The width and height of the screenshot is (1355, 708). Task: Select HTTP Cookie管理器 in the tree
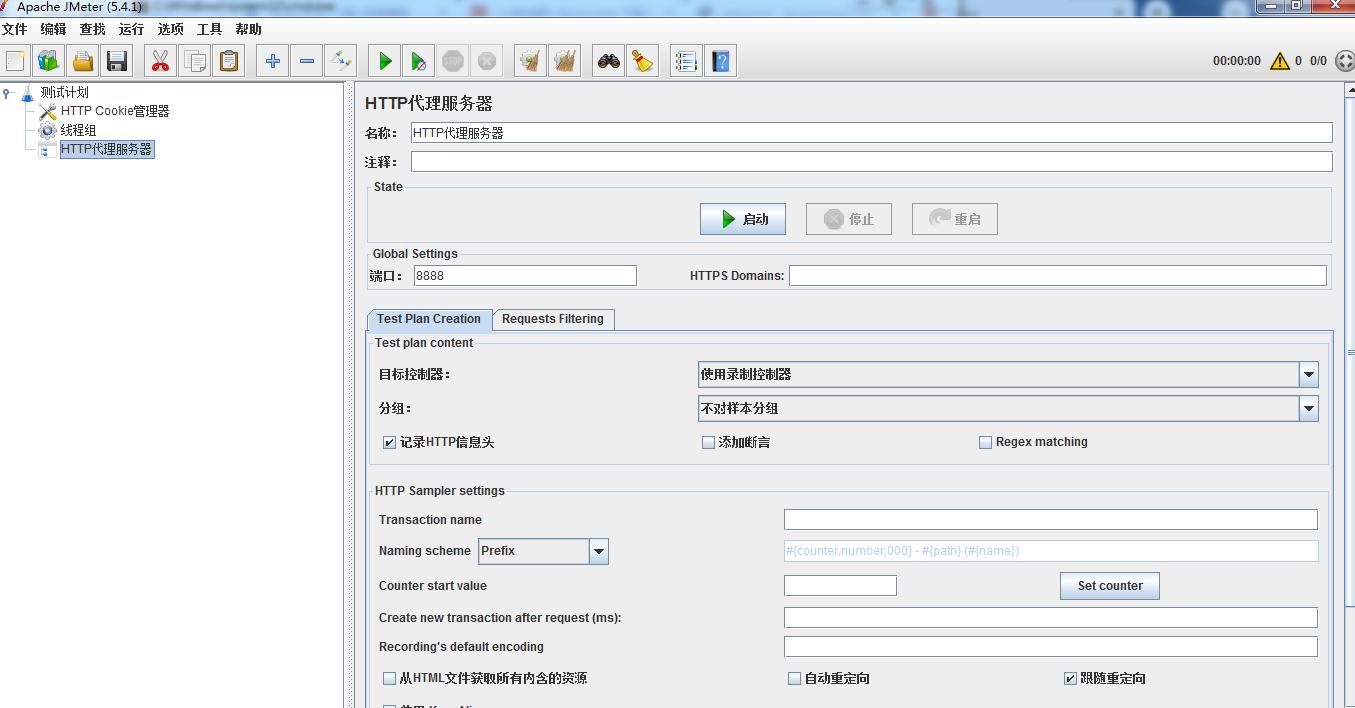[115, 111]
